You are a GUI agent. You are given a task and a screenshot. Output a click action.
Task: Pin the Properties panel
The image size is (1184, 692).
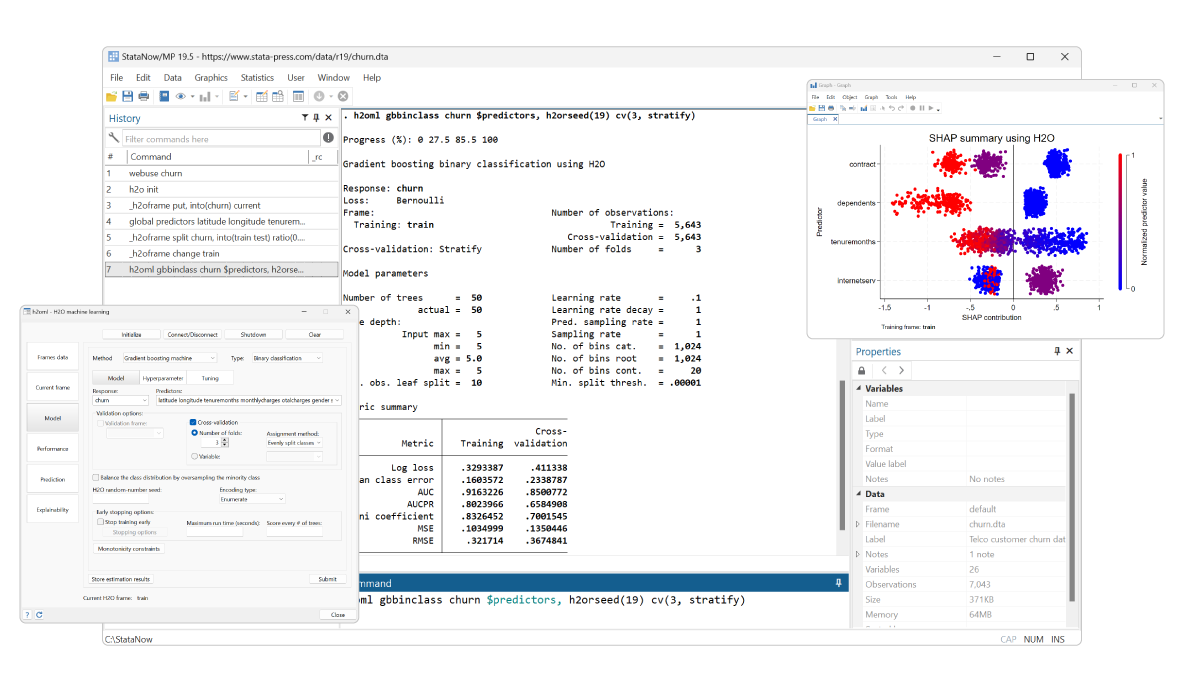coord(1057,352)
